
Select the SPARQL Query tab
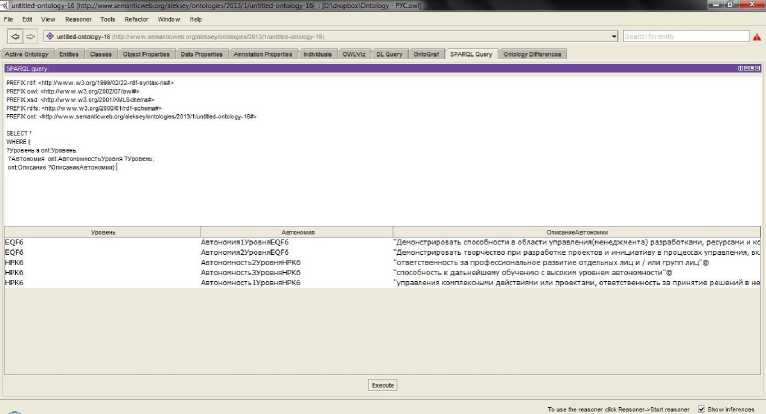[x=471, y=54]
